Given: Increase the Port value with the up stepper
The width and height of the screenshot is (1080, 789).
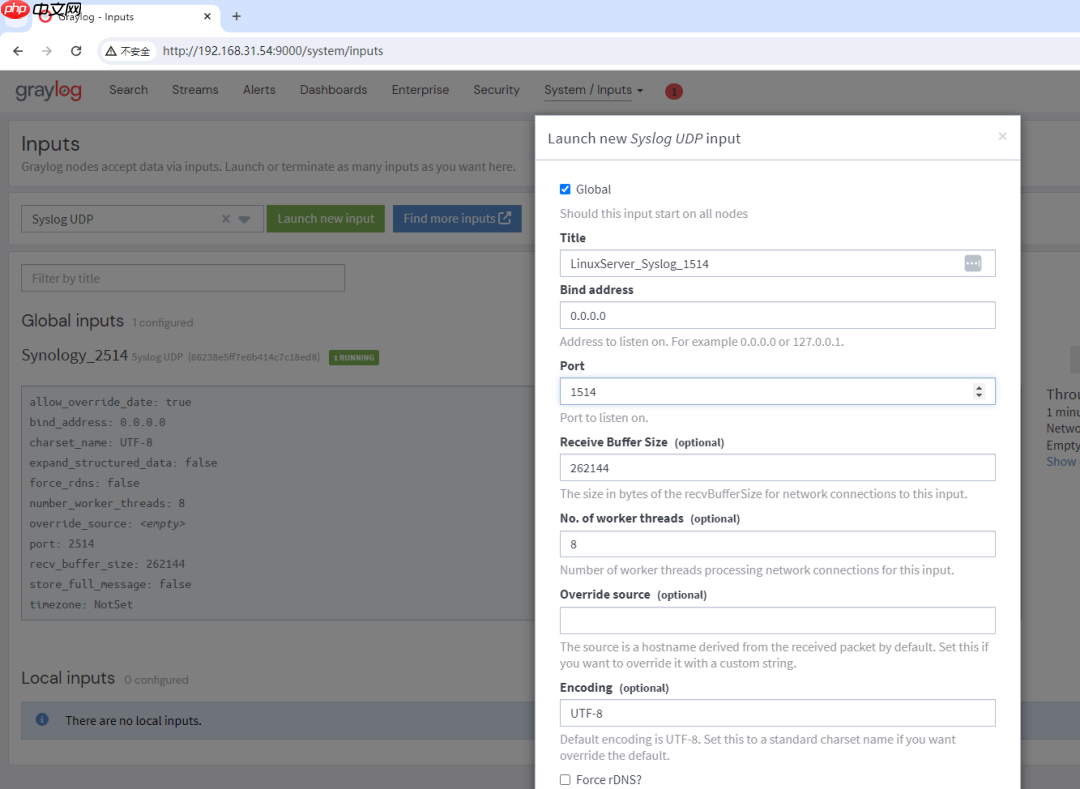Looking at the screenshot, I should tap(979, 386).
